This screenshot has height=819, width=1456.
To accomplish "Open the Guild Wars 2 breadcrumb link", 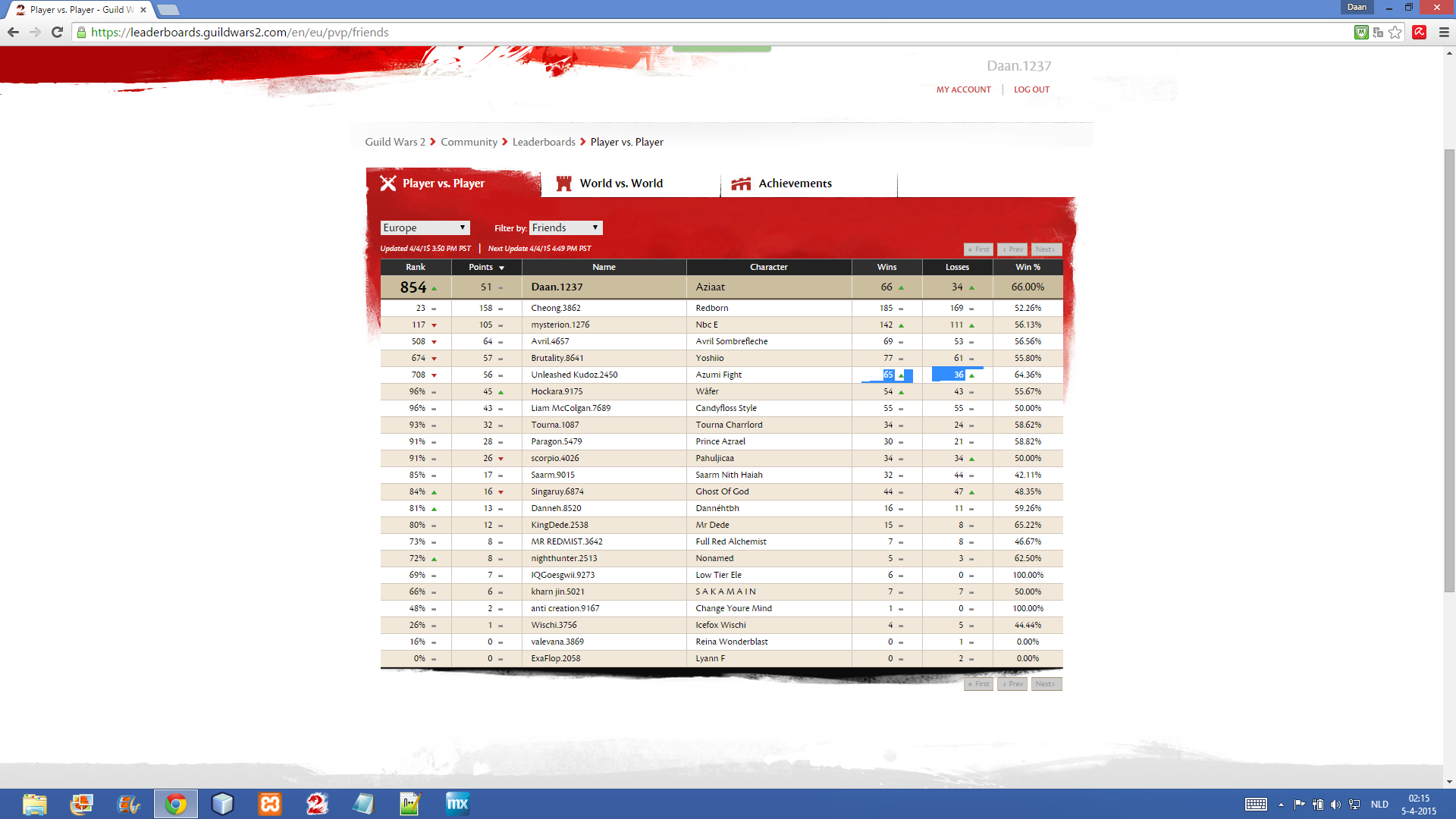I will [394, 142].
